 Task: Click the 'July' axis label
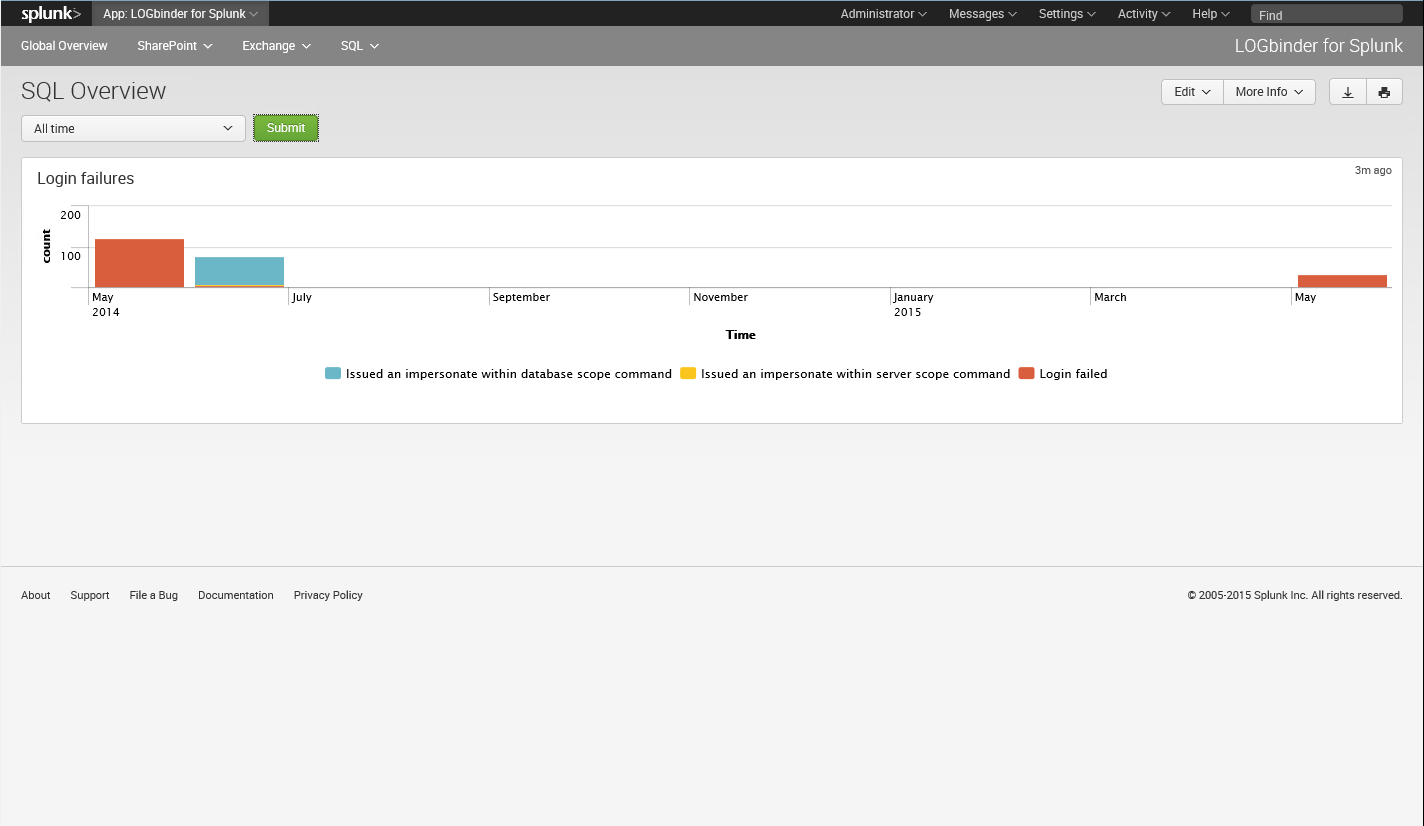[x=302, y=297]
